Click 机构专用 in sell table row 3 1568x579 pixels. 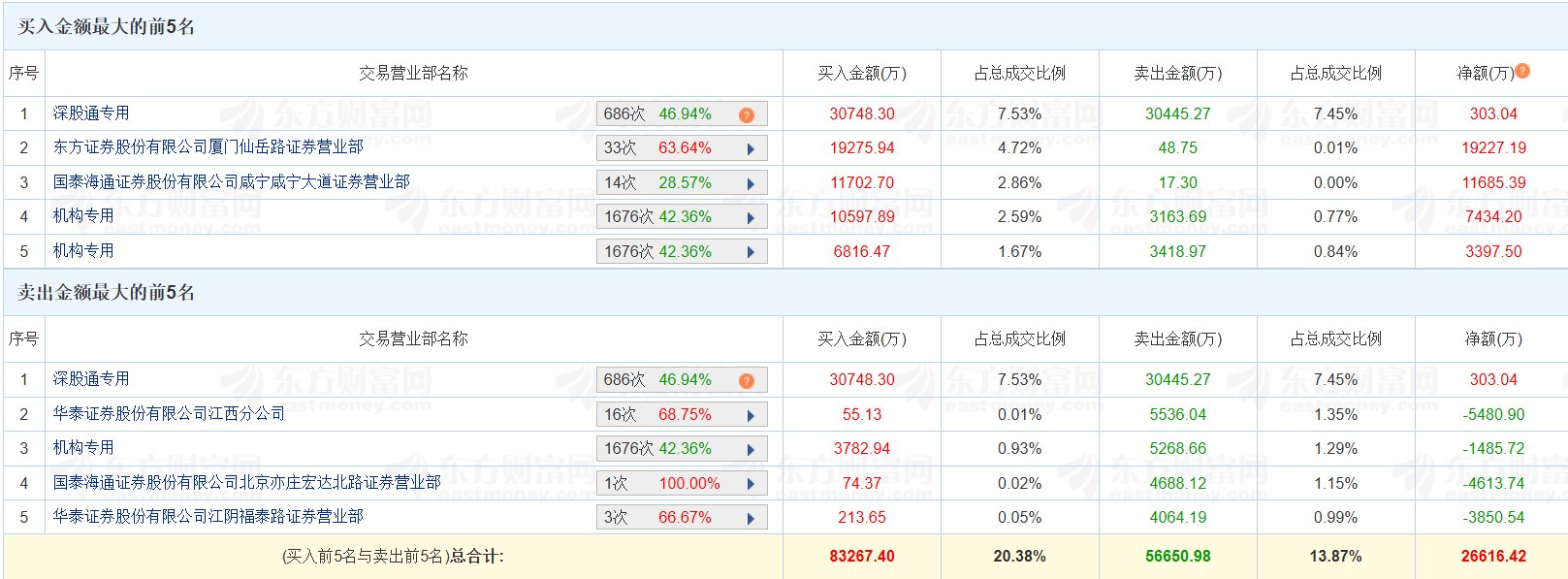83,447
